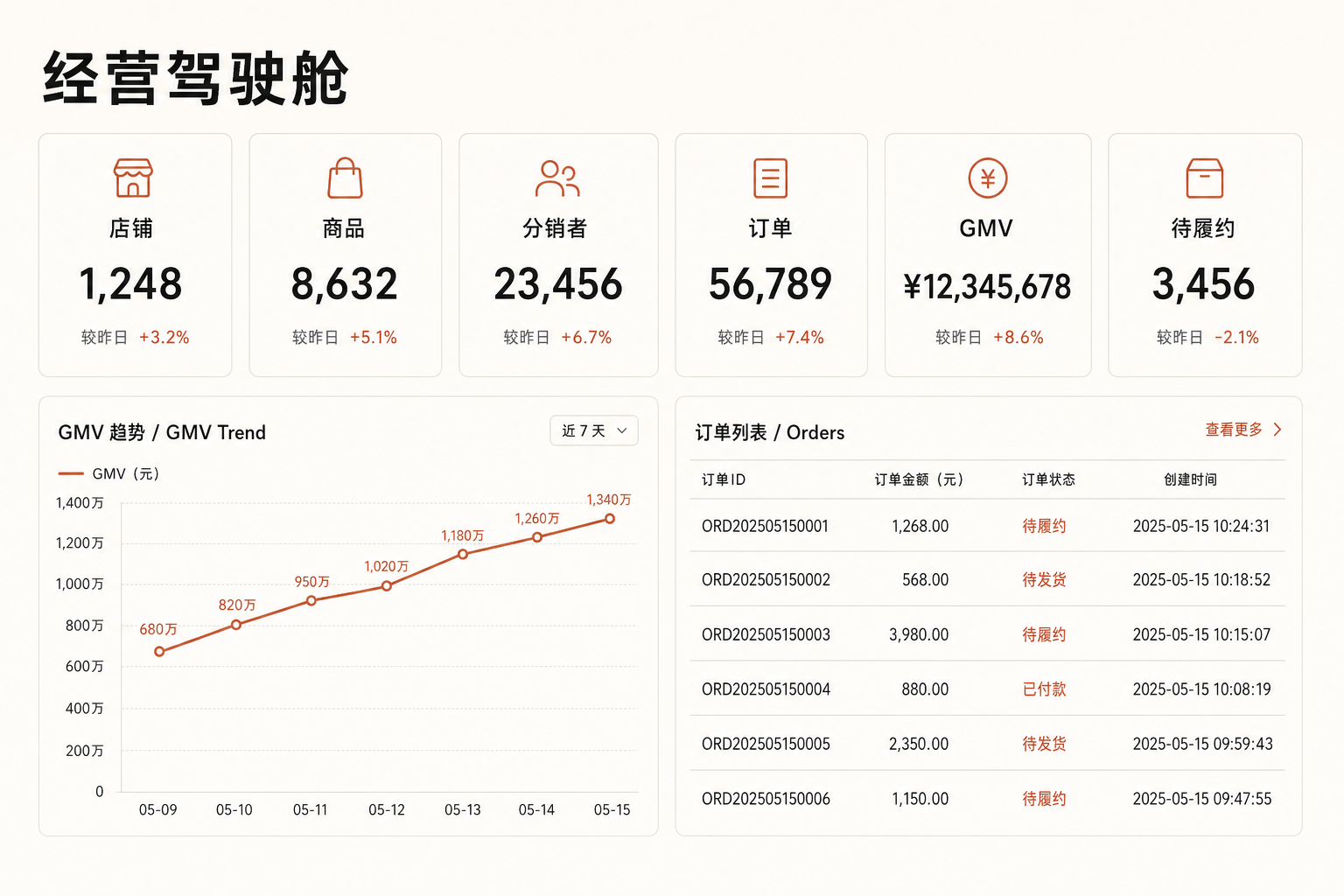Click the 05-10 data point 820万
The width and height of the screenshot is (1344, 896).
tap(236, 625)
